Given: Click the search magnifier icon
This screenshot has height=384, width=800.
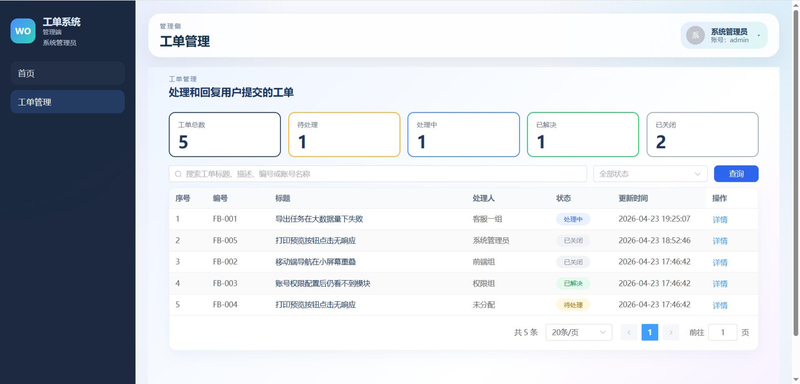Looking at the screenshot, I should point(178,174).
